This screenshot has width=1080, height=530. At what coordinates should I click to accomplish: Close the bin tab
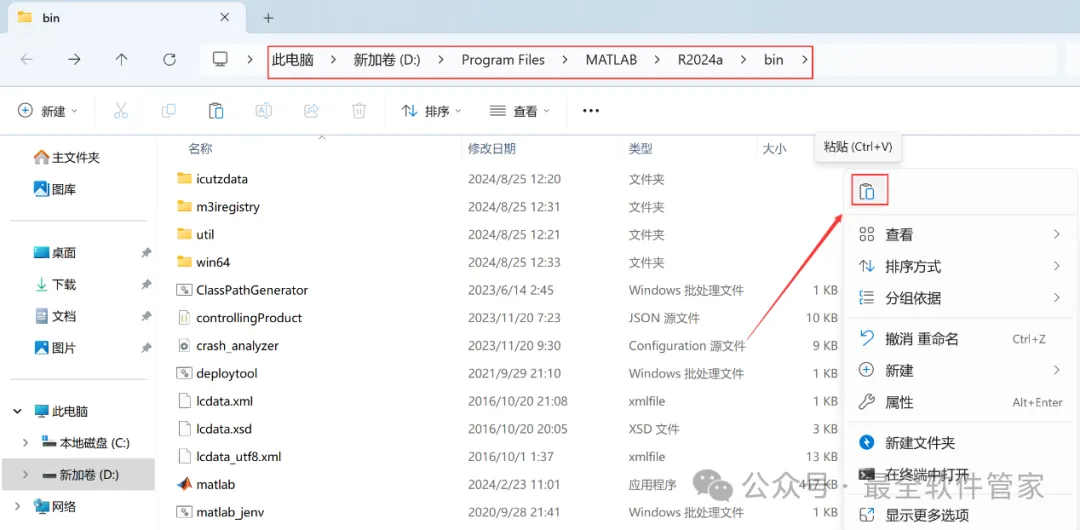click(225, 18)
